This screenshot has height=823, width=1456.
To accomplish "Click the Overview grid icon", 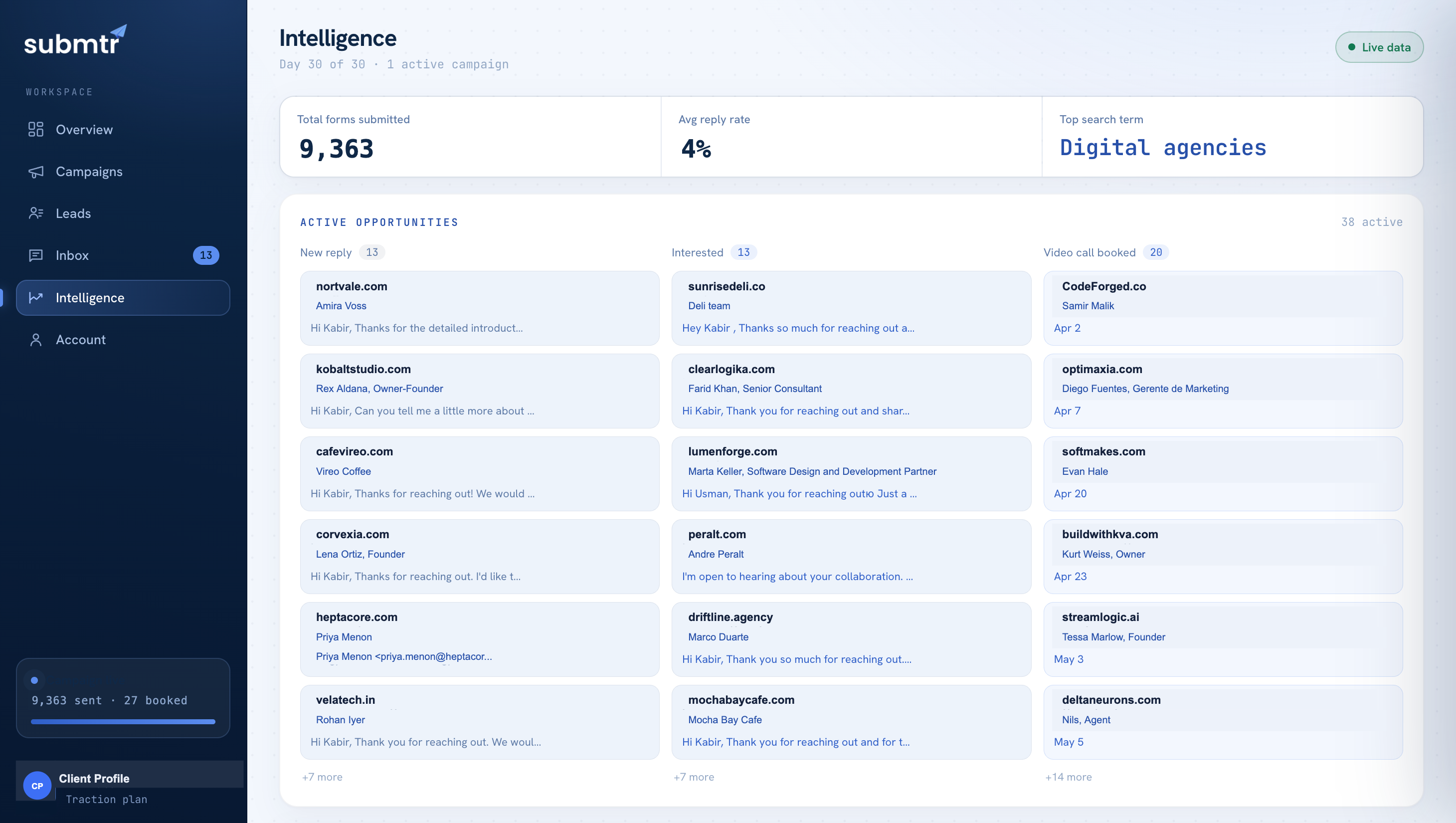I will 35,130.
